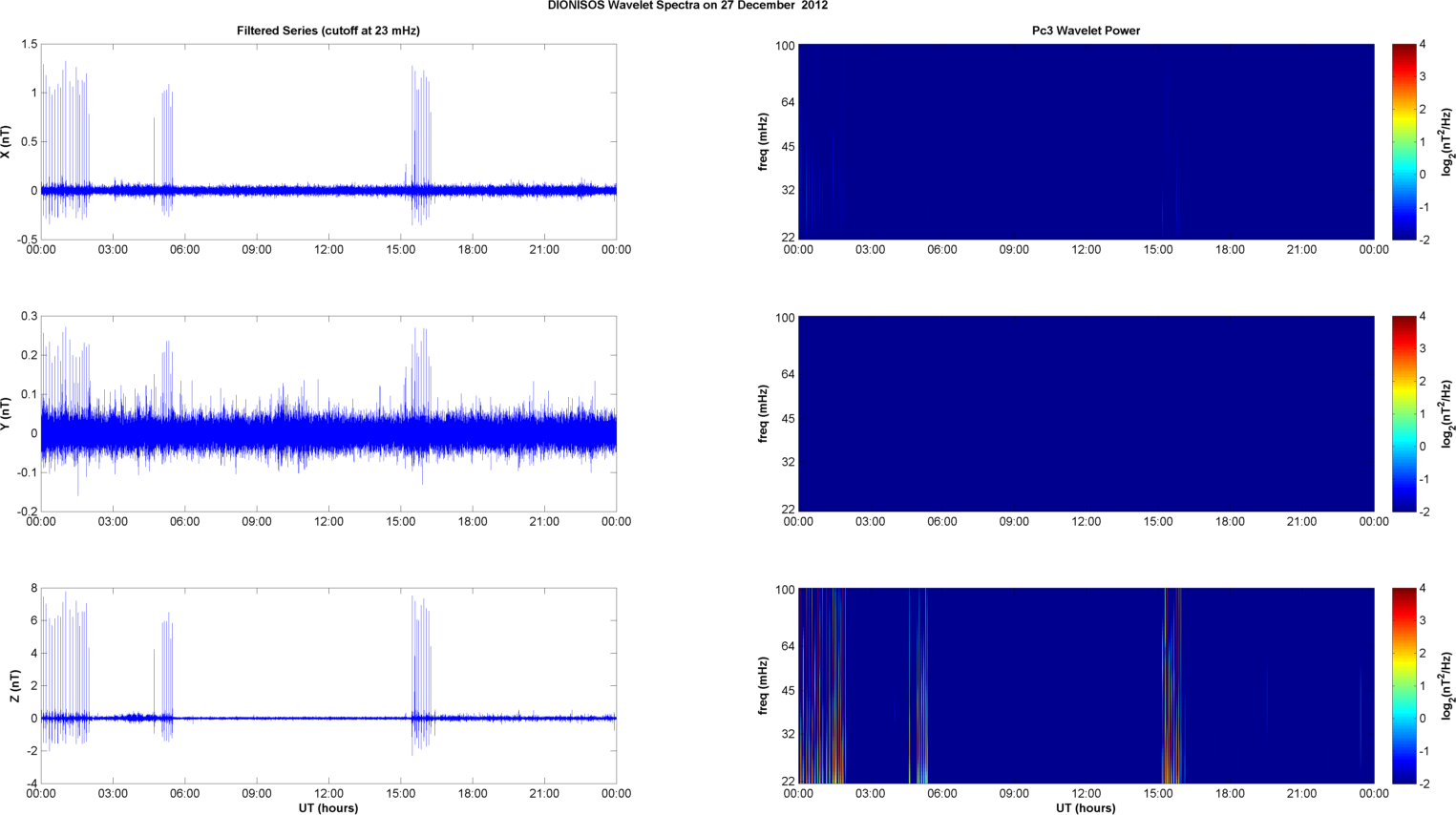1456x815 pixels.
Task: Click 'UT (hours)' label under the Z series plot
Action: click(x=328, y=807)
